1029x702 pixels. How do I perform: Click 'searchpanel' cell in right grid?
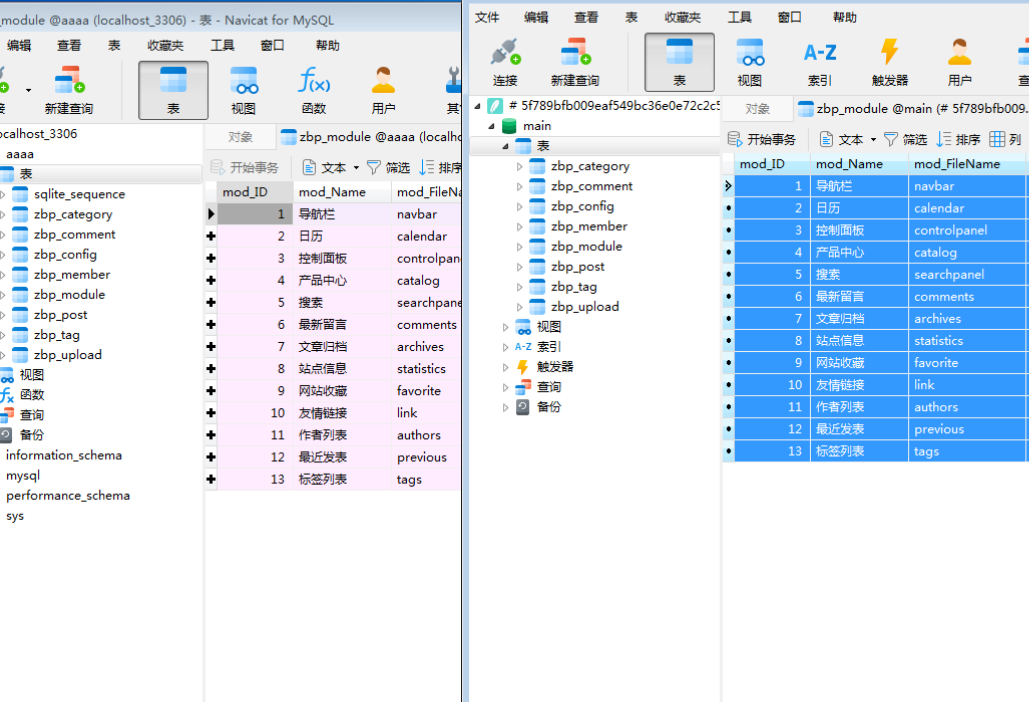pyautogui.click(x=967, y=274)
